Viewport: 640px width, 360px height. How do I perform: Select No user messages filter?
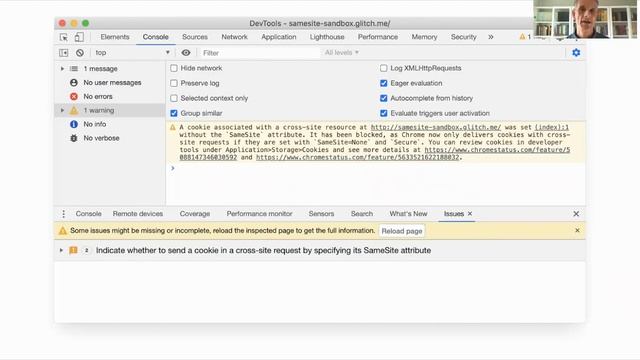pyautogui.click(x=112, y=82)
